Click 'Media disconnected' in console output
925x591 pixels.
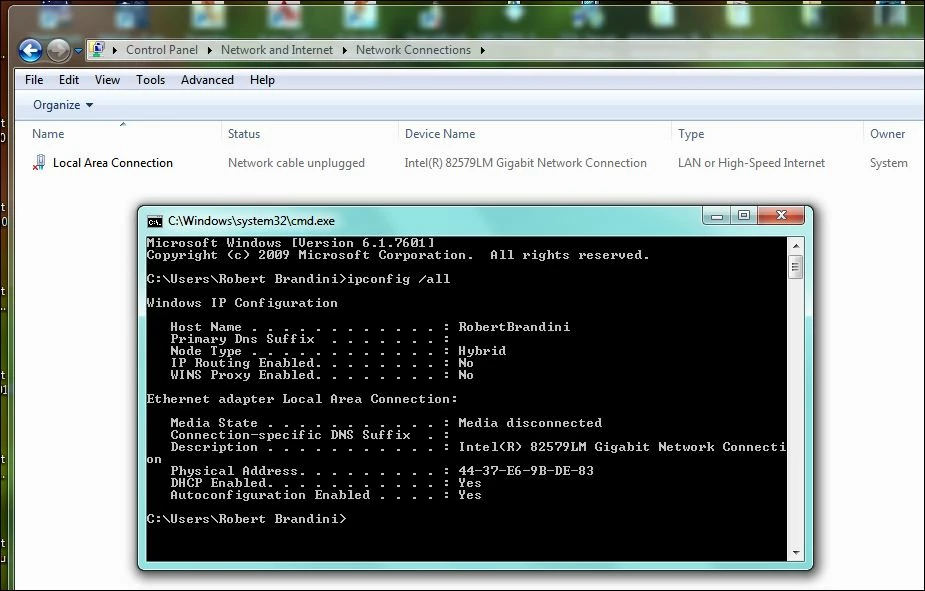tap(530, 423)
